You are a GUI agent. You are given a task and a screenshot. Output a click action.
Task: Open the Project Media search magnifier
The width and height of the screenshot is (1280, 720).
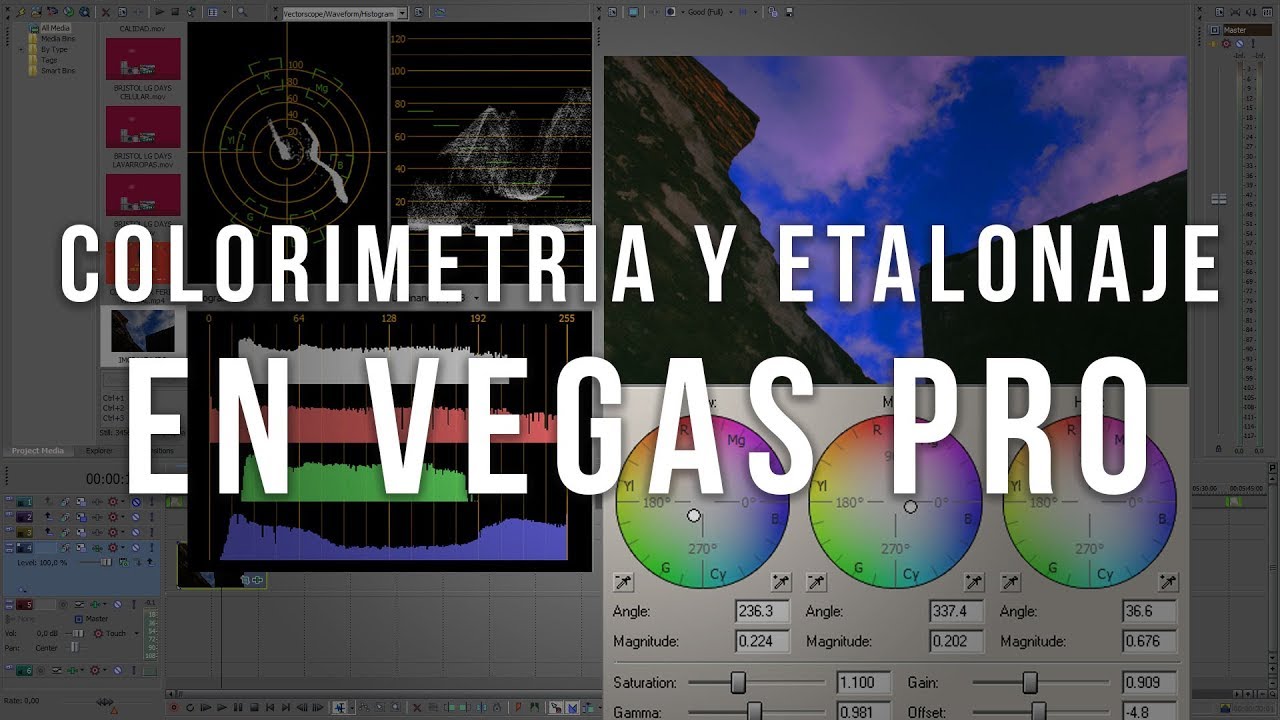point(242,11)
